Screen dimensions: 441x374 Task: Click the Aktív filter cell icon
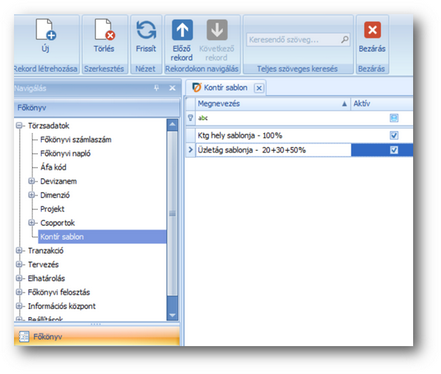pyautogui.click(x=394, y=118)
